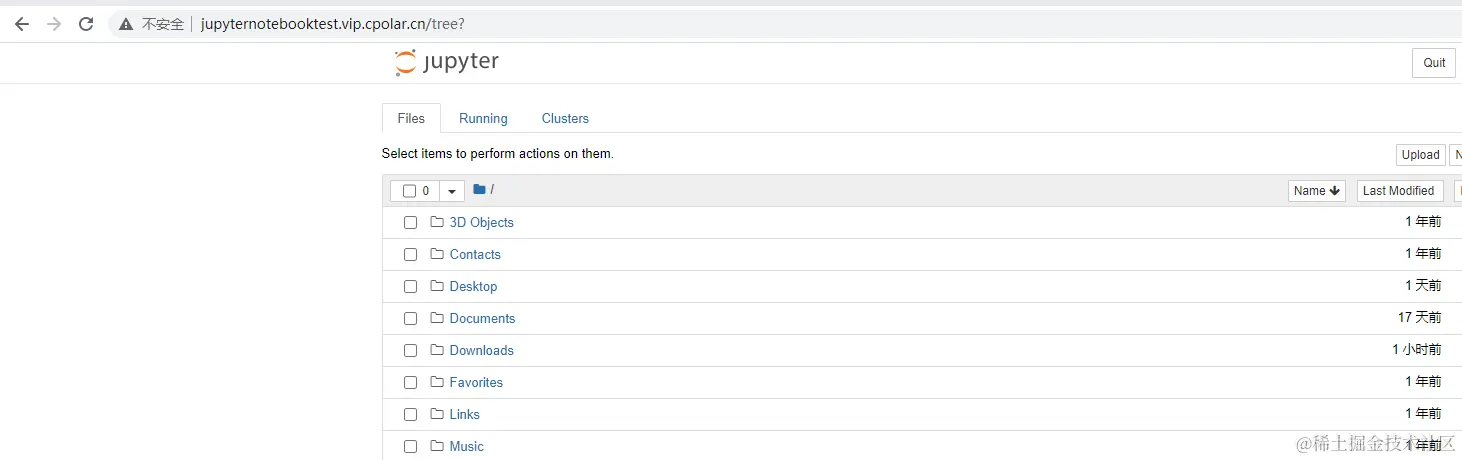Go back using the browser back arrow
The height and width of the screenshot is (460, 1462).
(x=22, y=24)
